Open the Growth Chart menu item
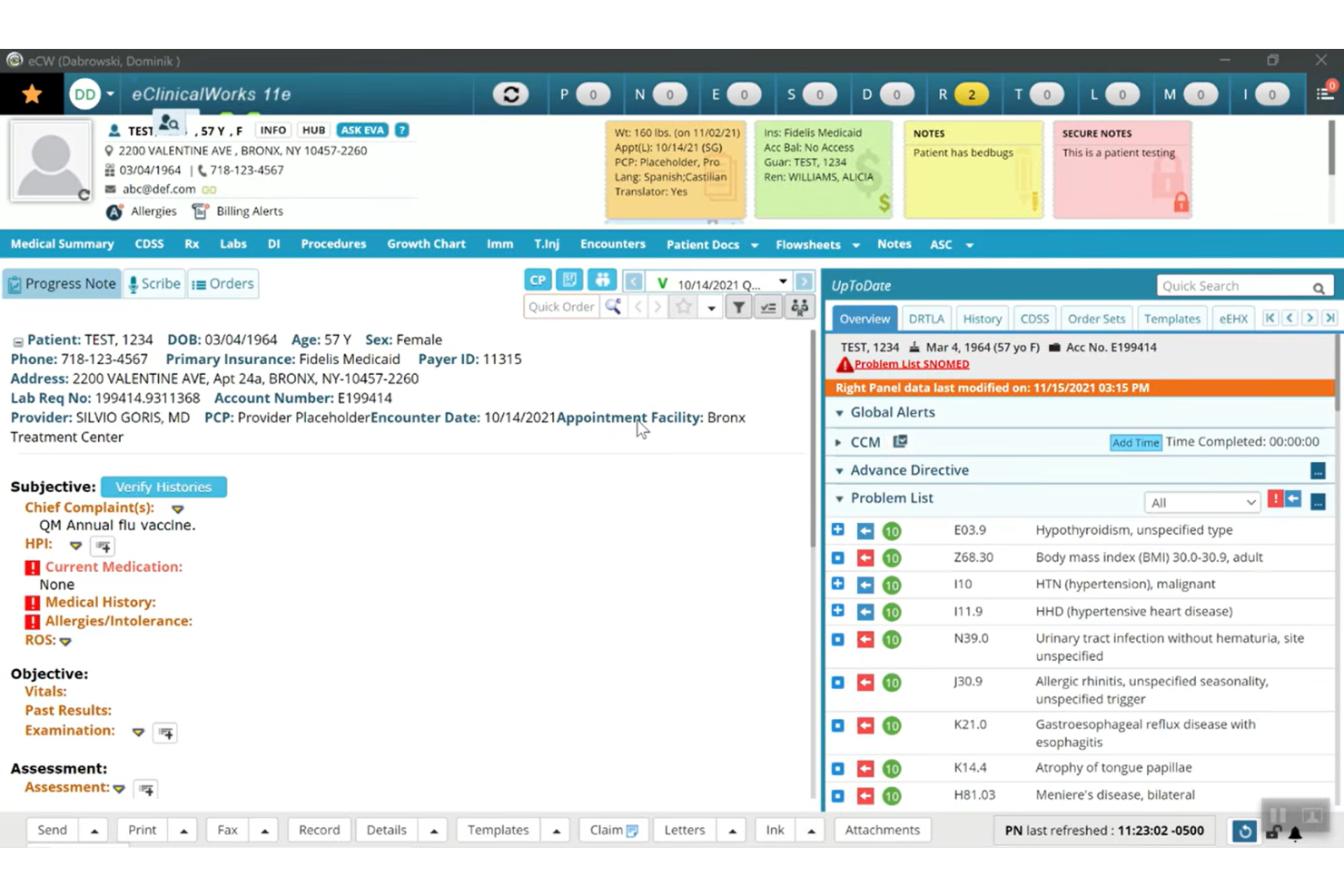 [x=426, y=244]
